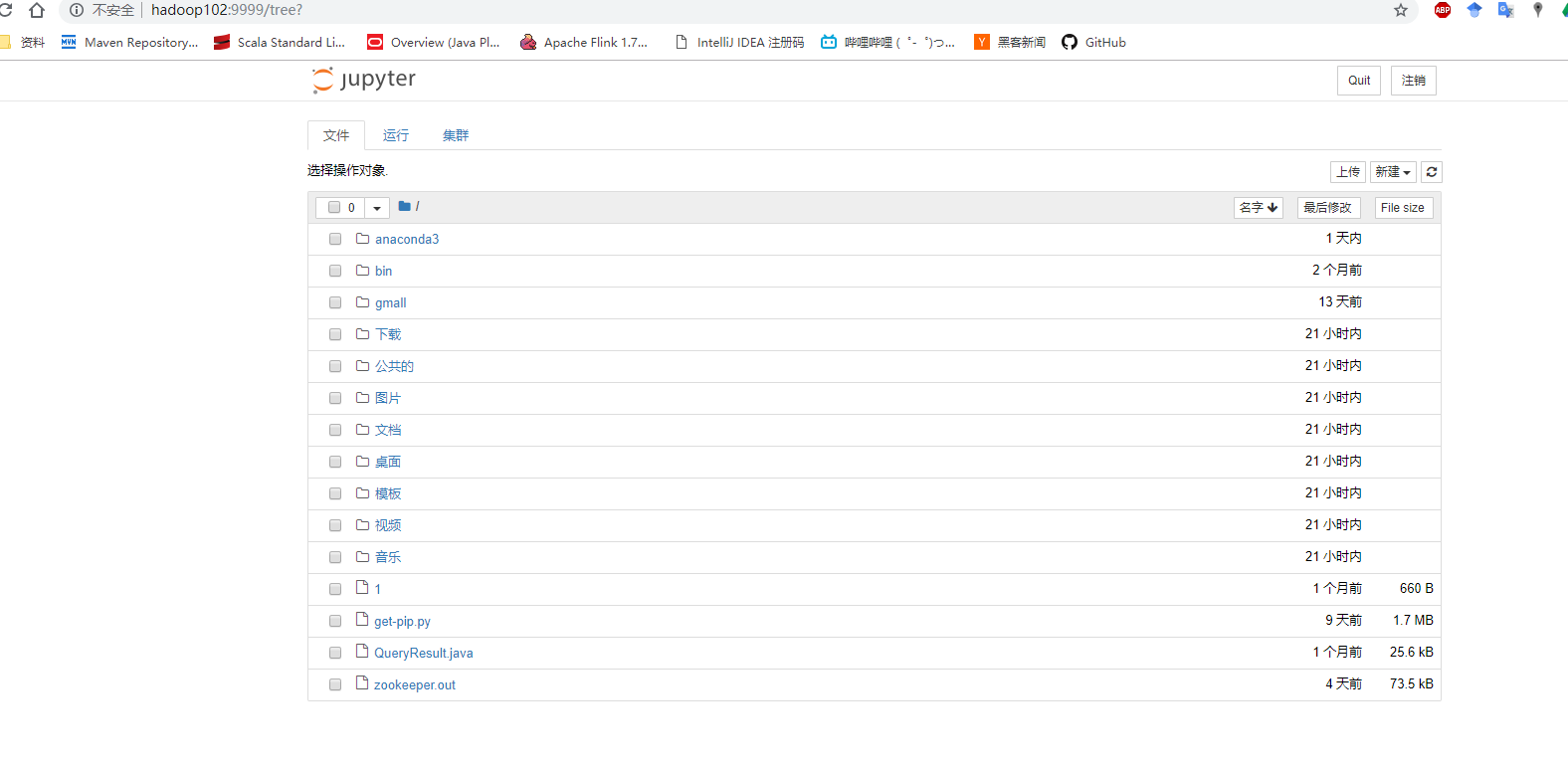Image resolution: width=1568 pixels, height=773 pixels.
Task: View site security info icon
Action: pos(77,10)
